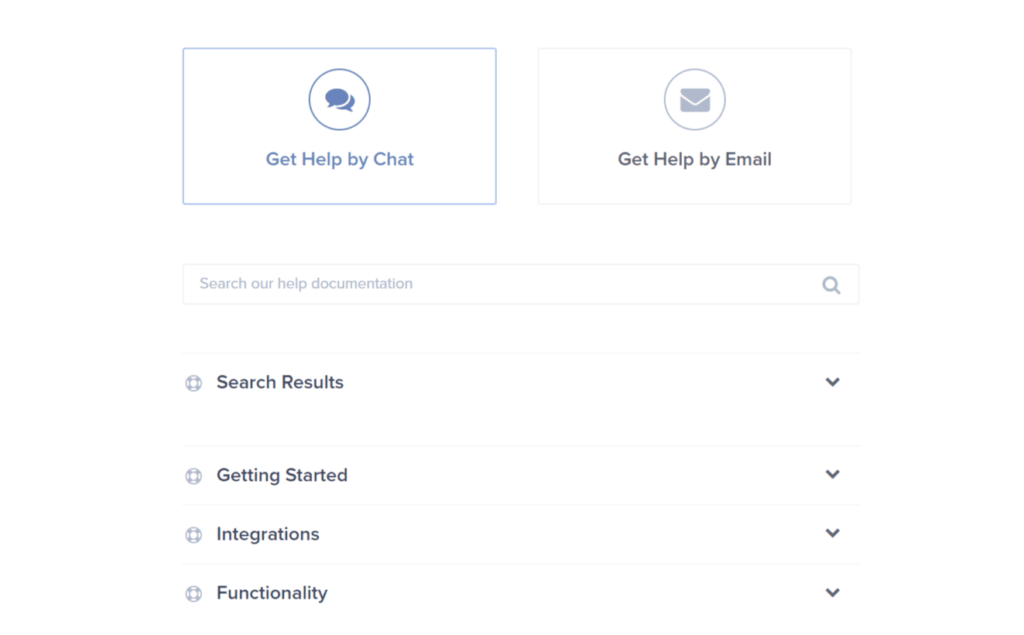Open the Get Help by Chat card
Screen dimensions: 1024x635
pyautogui.click(x=340, y=126)
